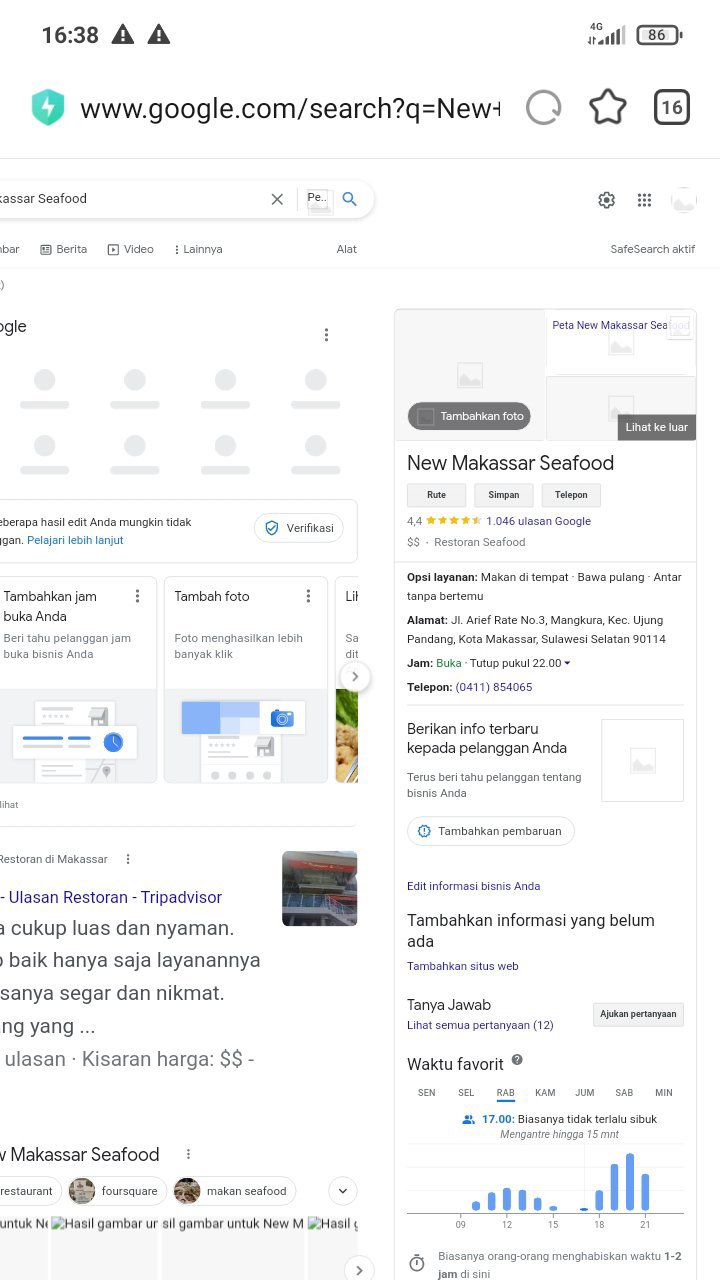Bookmark page with star icon
The height and width of the screenshot is (1280, 720).
click(x=607, y=108)
